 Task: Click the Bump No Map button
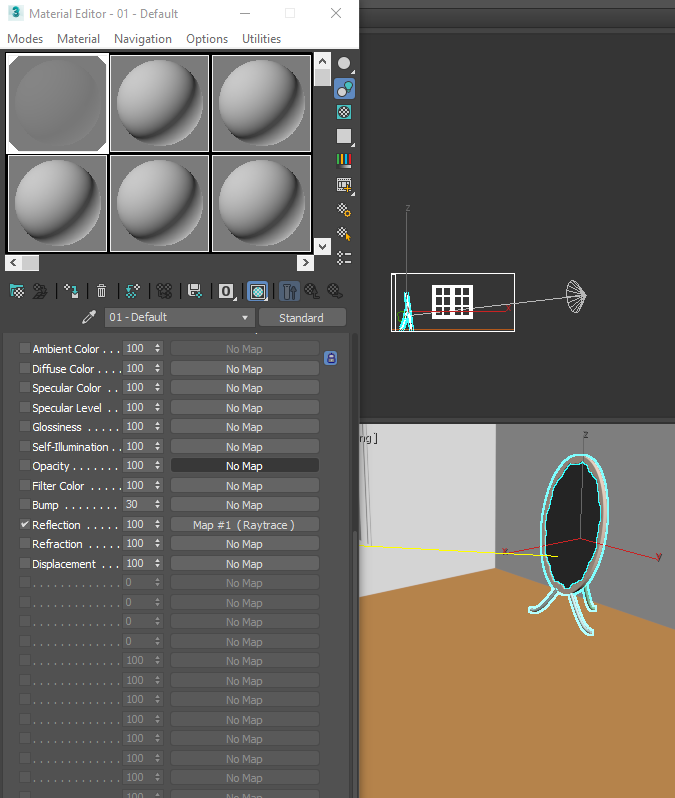244,505
